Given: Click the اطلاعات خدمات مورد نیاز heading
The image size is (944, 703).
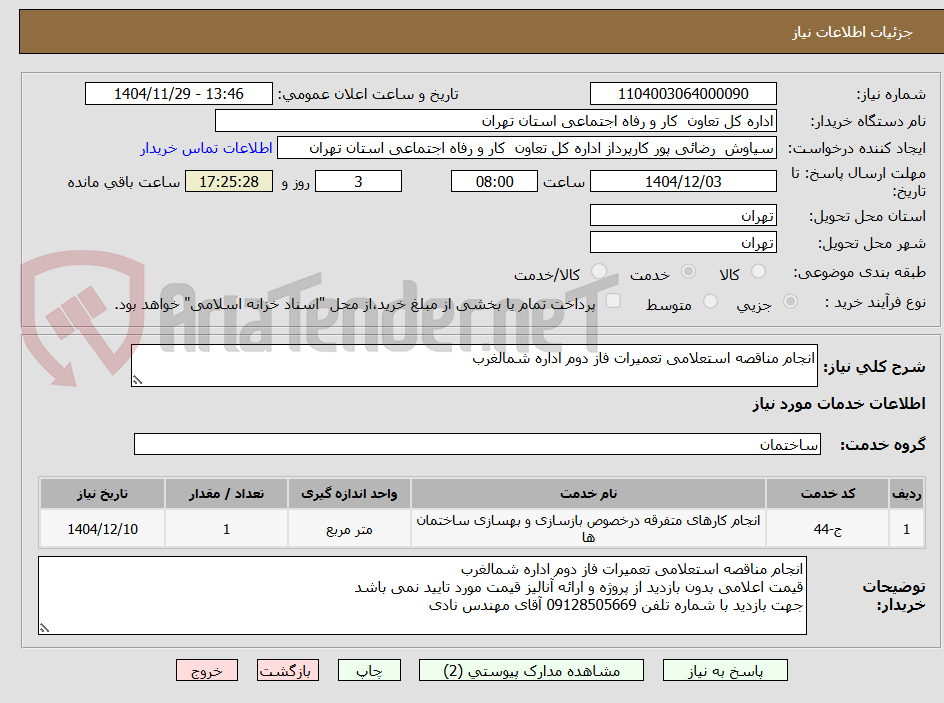Looking at the screenshot, I should coord(839,403).
